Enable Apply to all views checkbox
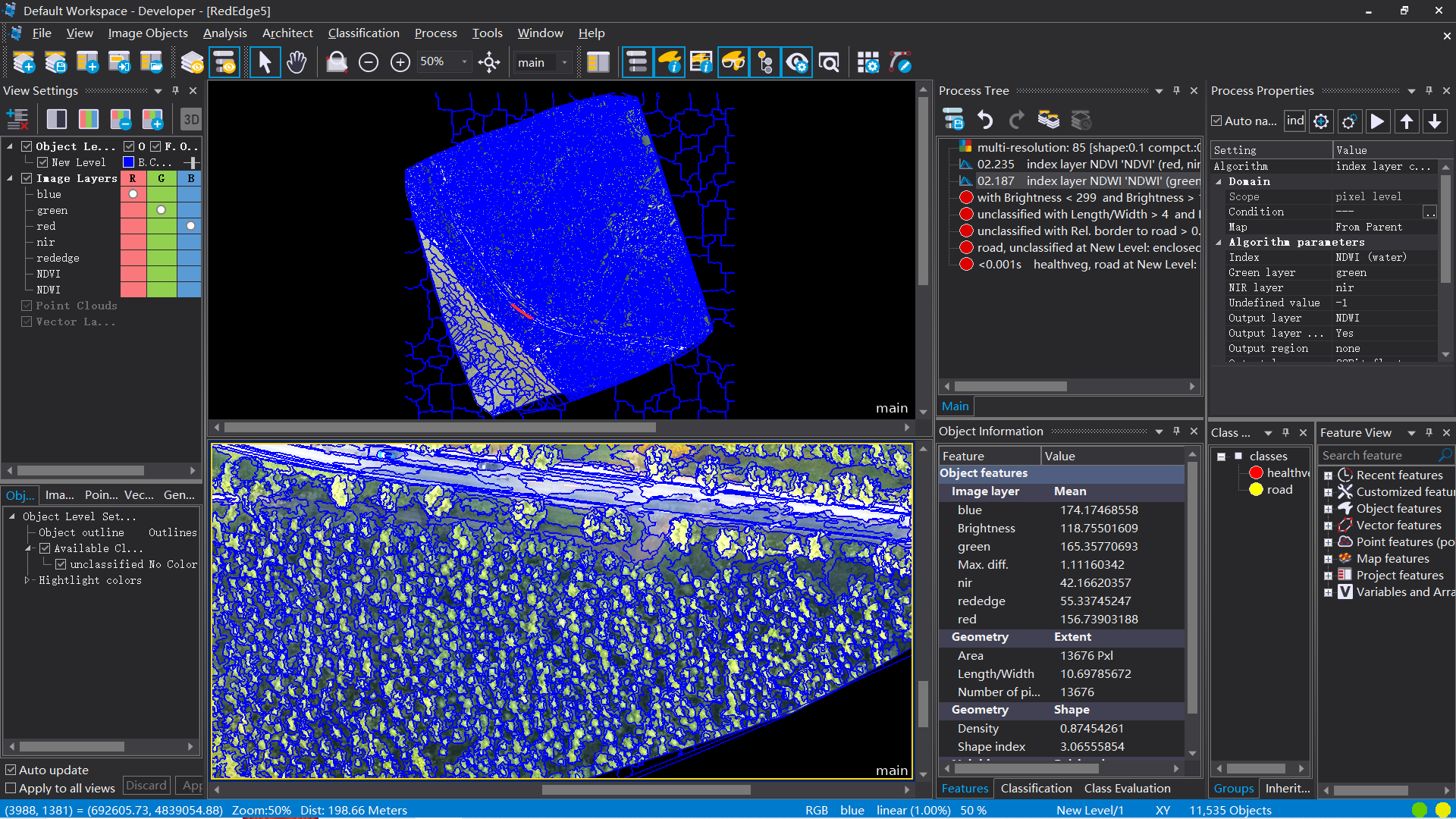The image size is (1456, 819). click(11, 789)
